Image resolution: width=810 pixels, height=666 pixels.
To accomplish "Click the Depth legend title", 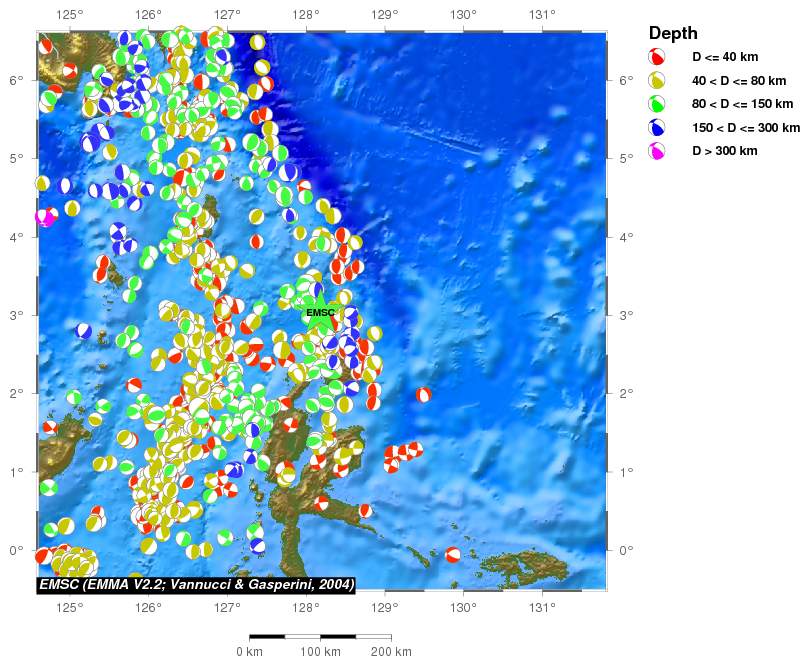I will pyautogui.click(x=673, y=33).
